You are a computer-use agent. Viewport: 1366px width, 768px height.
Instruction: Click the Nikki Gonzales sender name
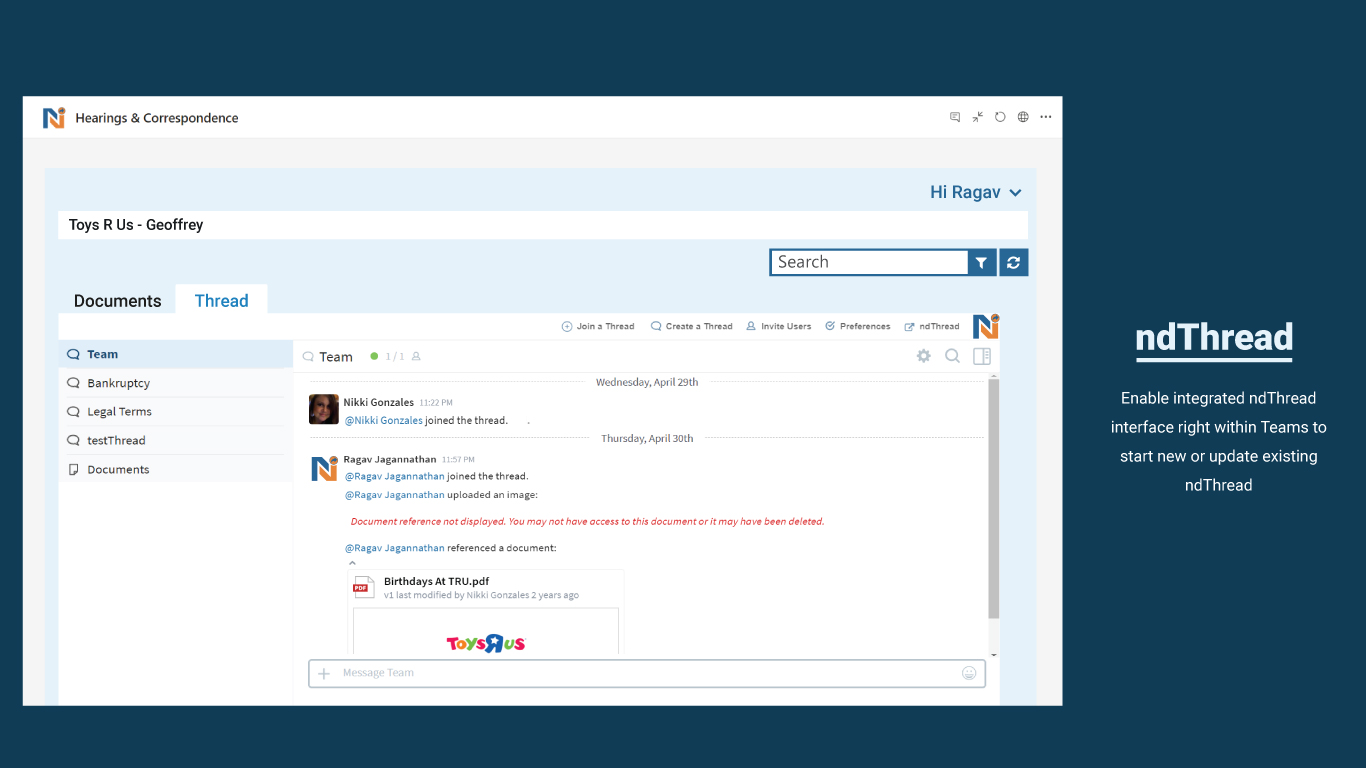(378, 403)
